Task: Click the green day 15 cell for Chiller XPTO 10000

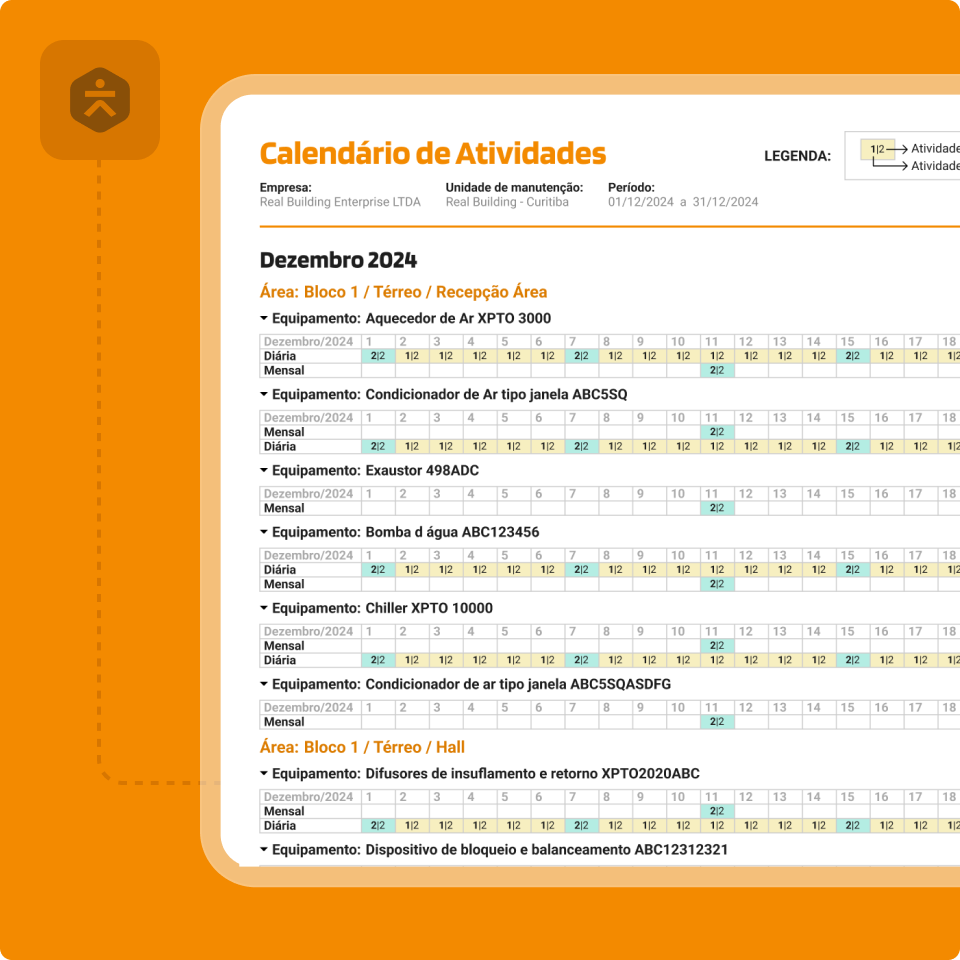Action: click(x=852, y=660)
